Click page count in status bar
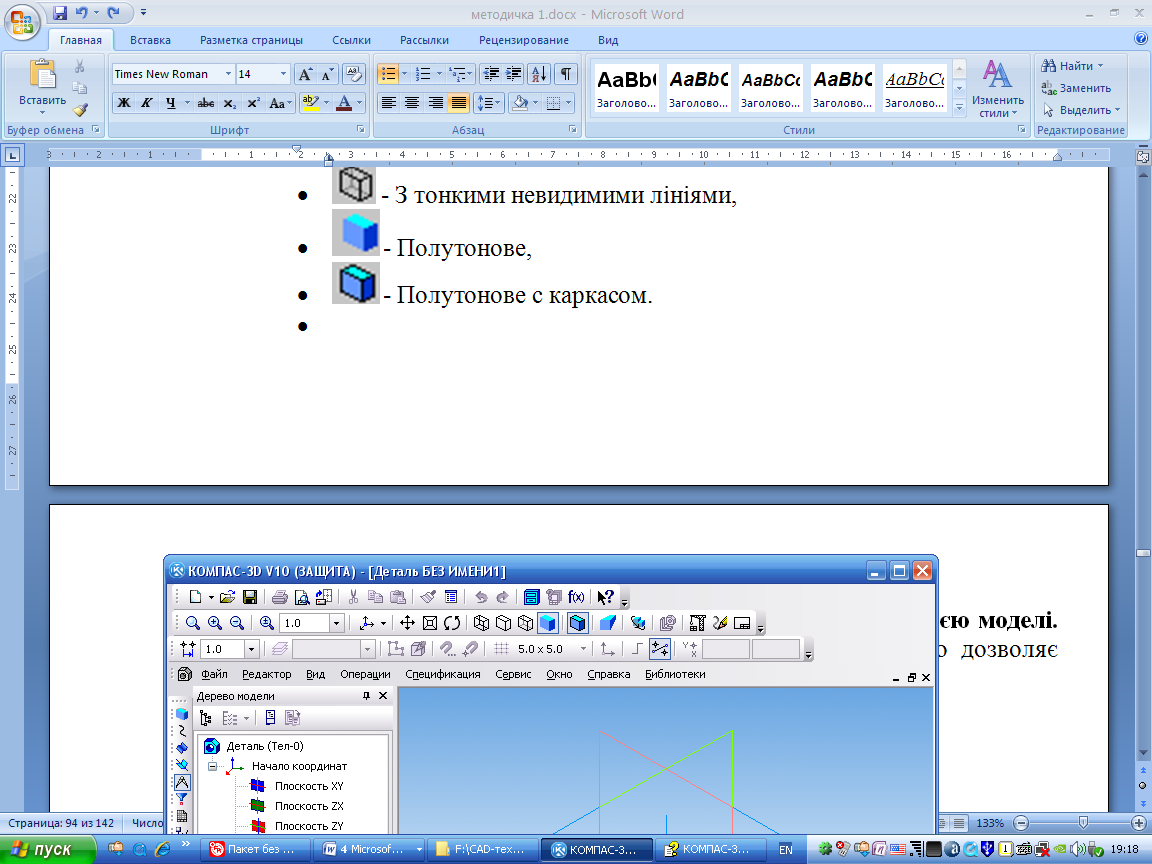The height and width of the screenshot is (864, 1152). pyautogui.click(x=61, y=823)
